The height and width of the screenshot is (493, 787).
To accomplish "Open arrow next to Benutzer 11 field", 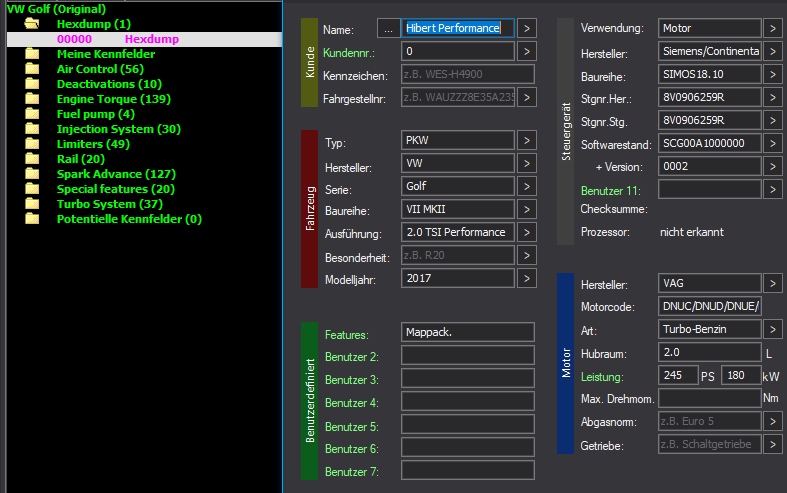I will 773,189.
